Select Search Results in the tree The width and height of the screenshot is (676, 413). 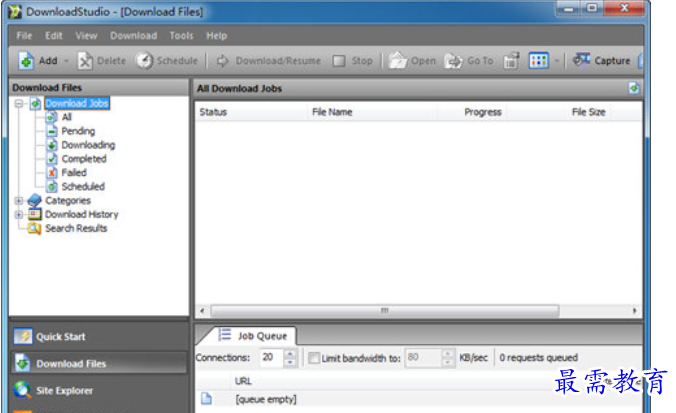click(76, 228)
